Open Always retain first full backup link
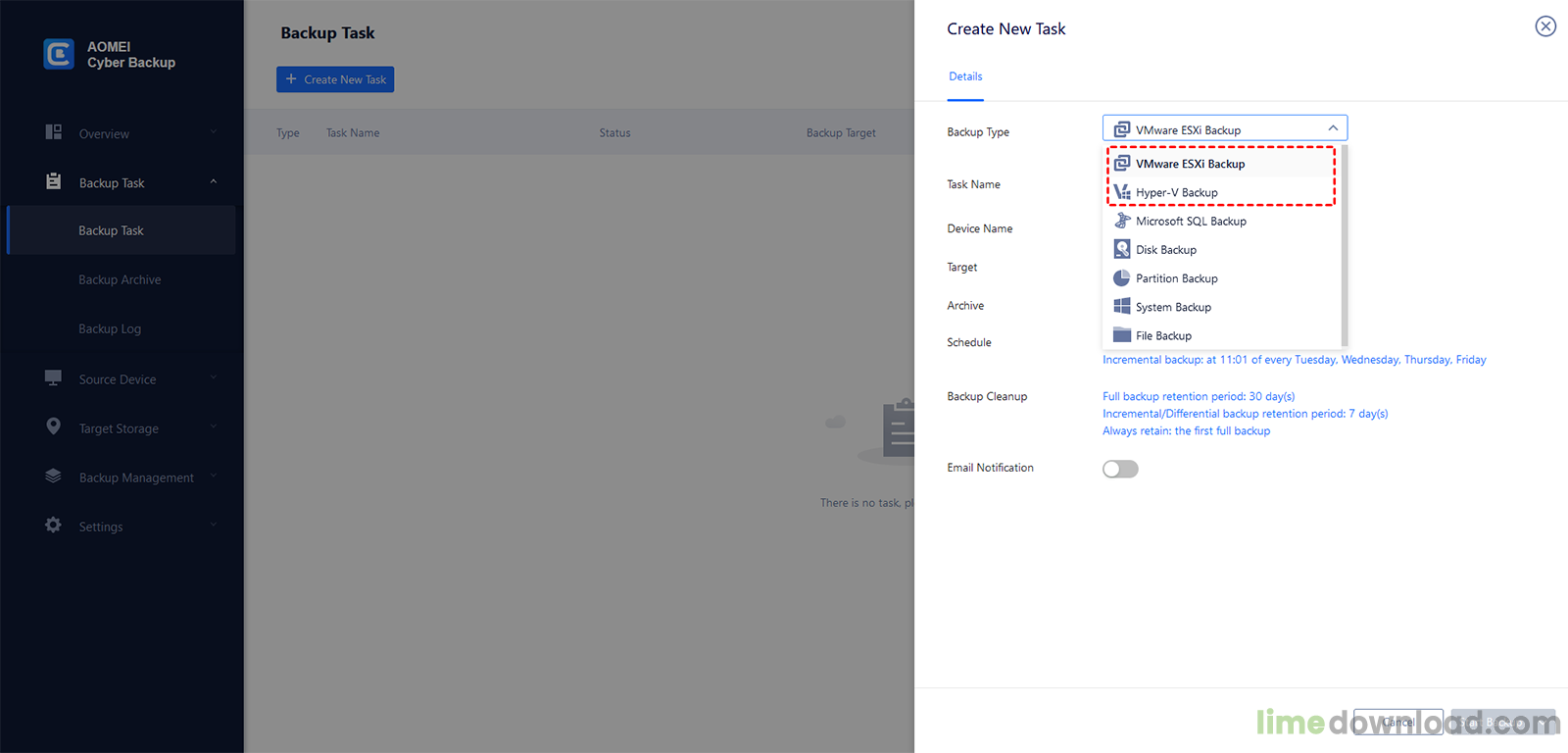This screenshot has width=1568, height=753. [x=1187, y=430]
